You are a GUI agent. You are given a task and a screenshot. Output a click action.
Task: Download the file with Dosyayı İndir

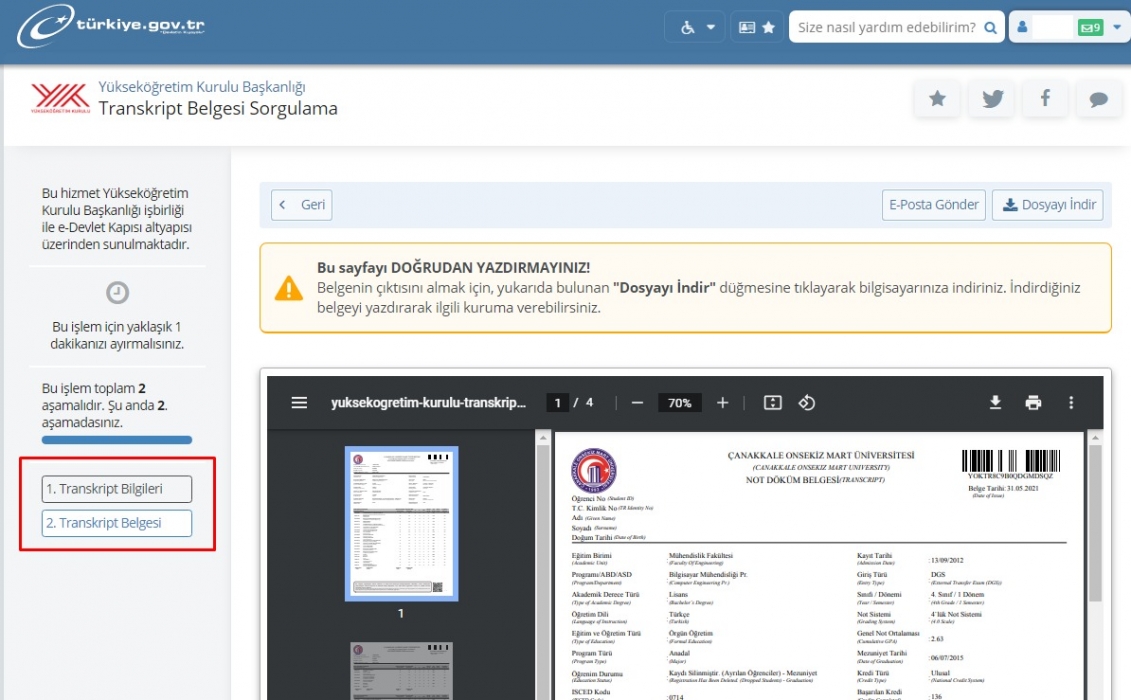coord(1047,205)
